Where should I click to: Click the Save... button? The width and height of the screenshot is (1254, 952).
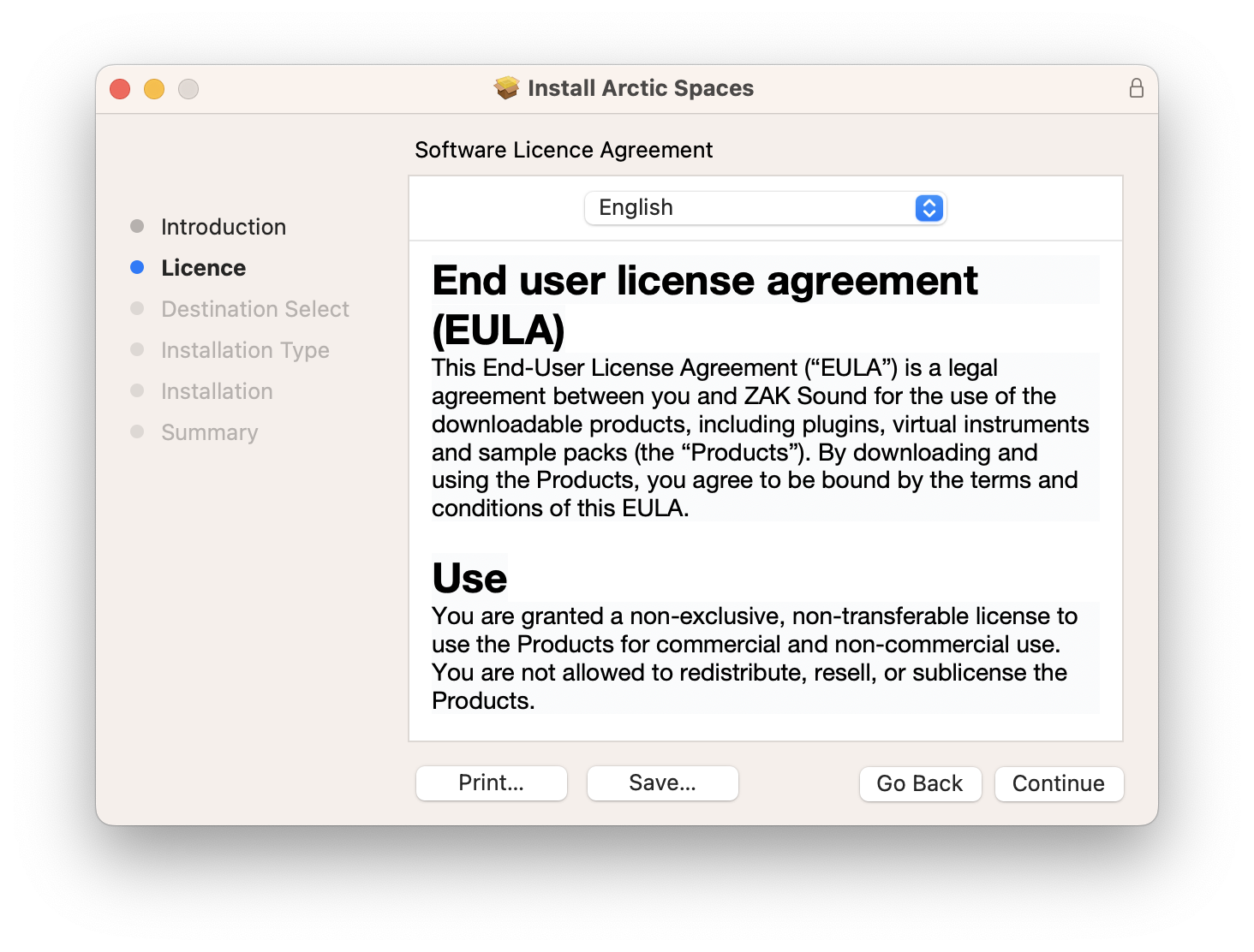[x=663, y=783]
